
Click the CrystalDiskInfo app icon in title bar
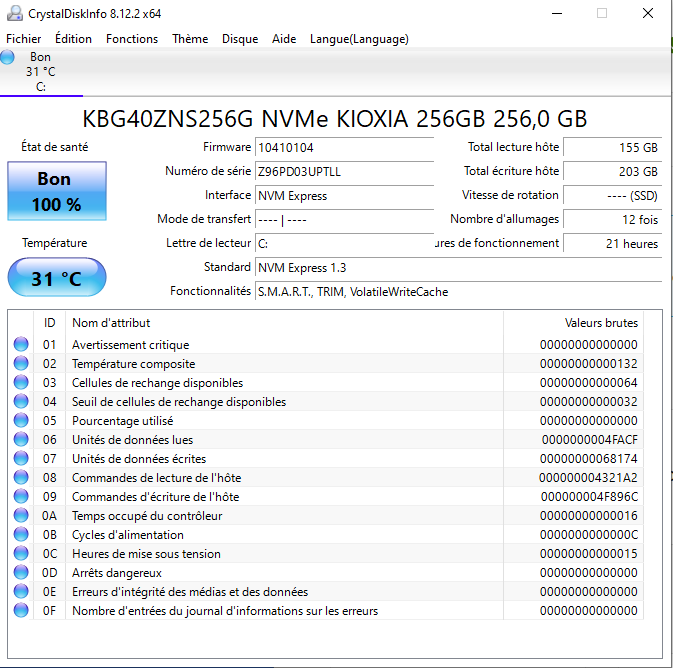(x=15, y=13)
